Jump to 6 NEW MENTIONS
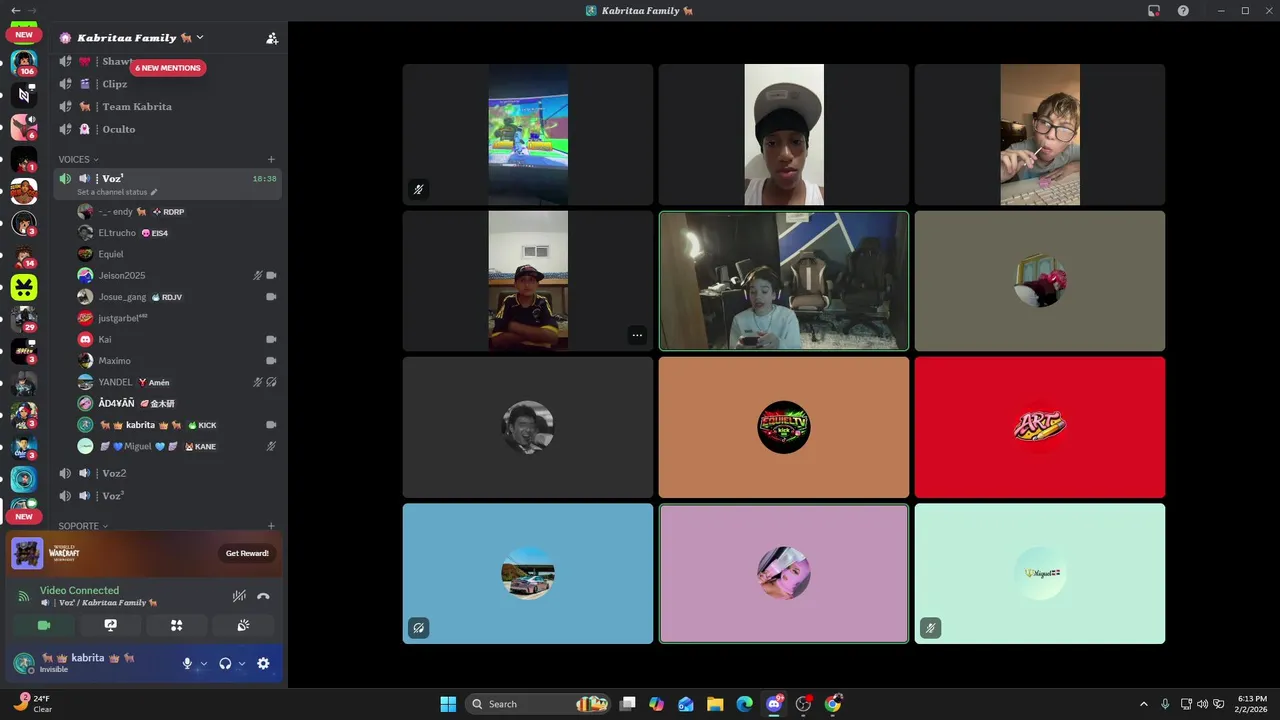 (x=168, y=68)
